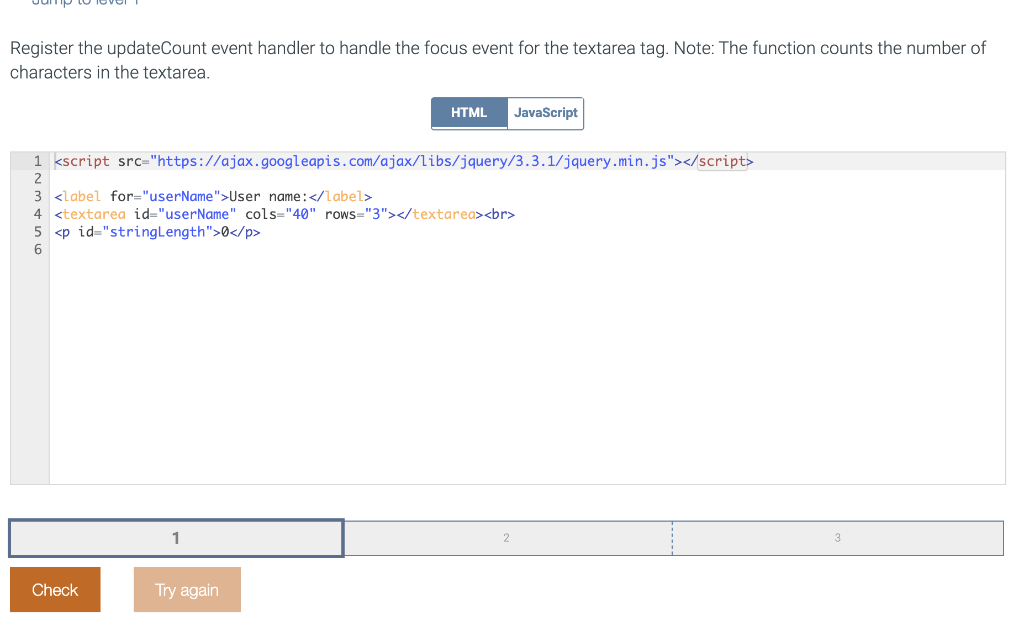Click the userName id attribute in line 4
This screenshot has width=1024, height=641.
pos(198,214)
